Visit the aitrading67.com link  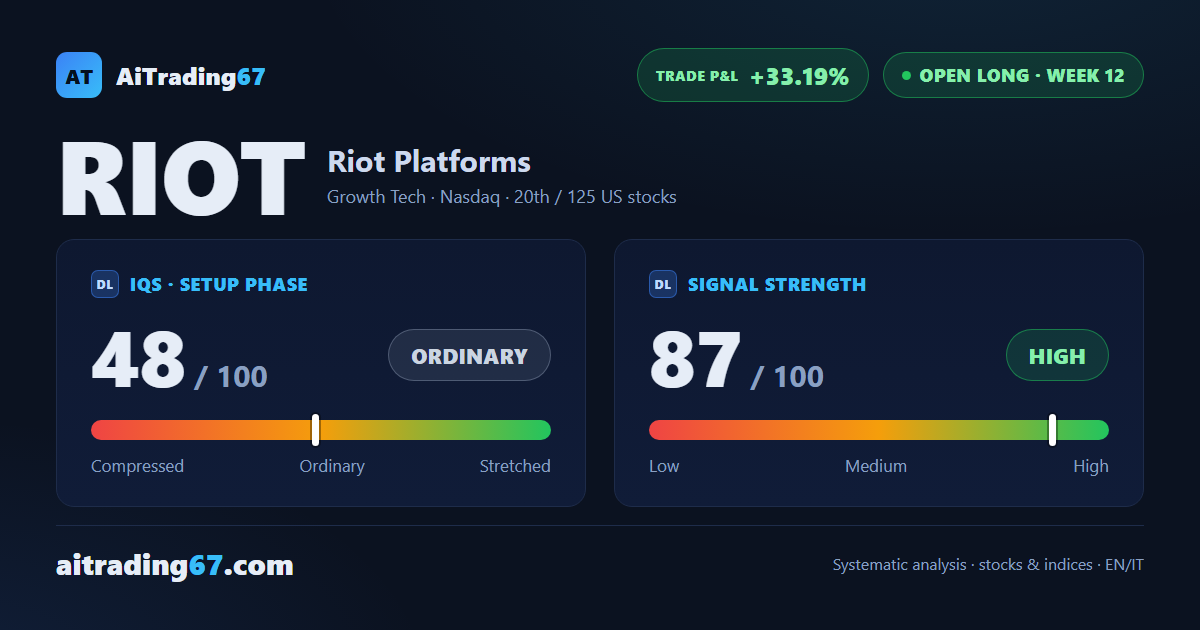coord(175,566)
